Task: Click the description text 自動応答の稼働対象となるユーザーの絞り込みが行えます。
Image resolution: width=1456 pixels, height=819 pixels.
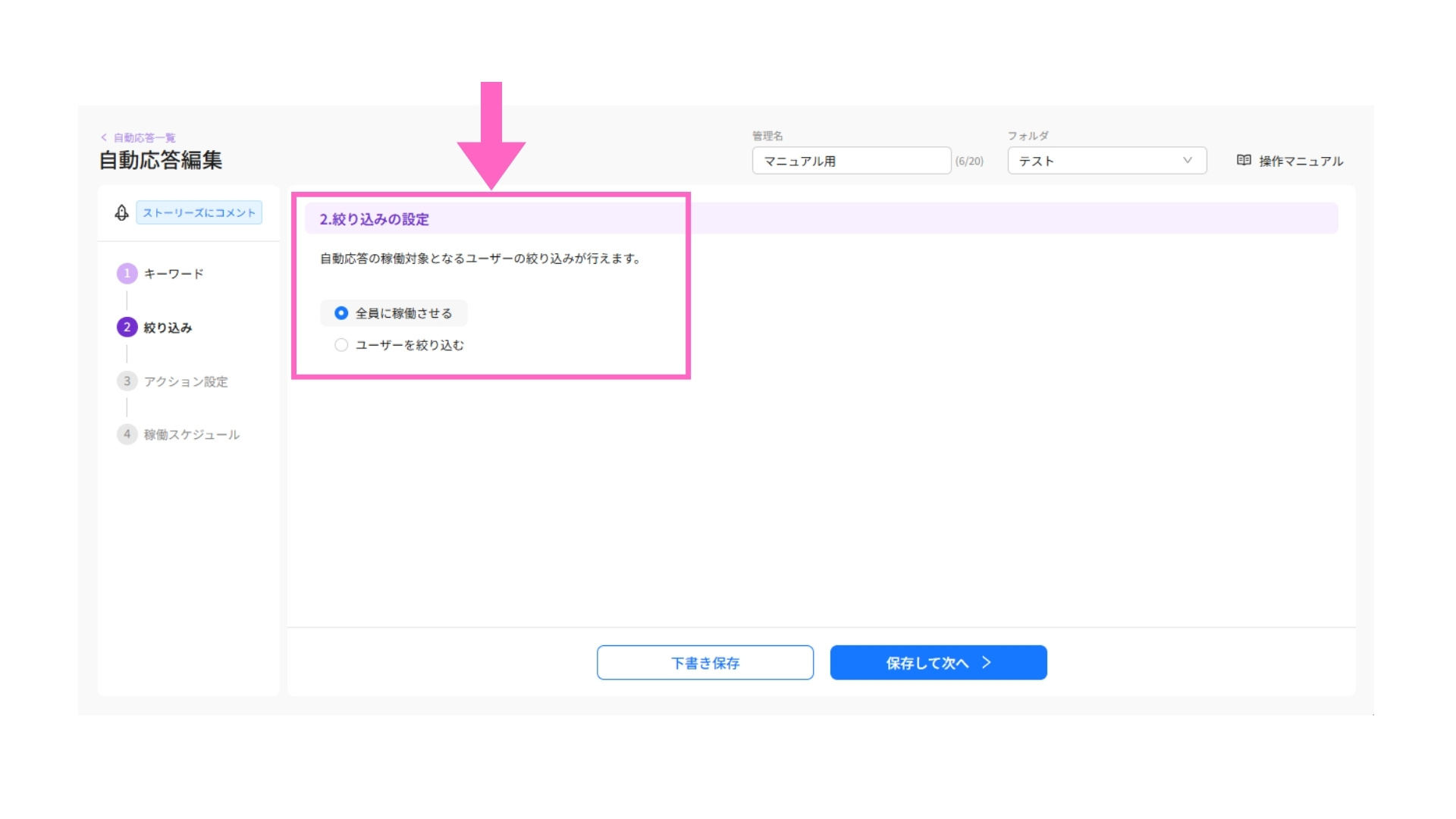Action: click(x=480, y=259)
